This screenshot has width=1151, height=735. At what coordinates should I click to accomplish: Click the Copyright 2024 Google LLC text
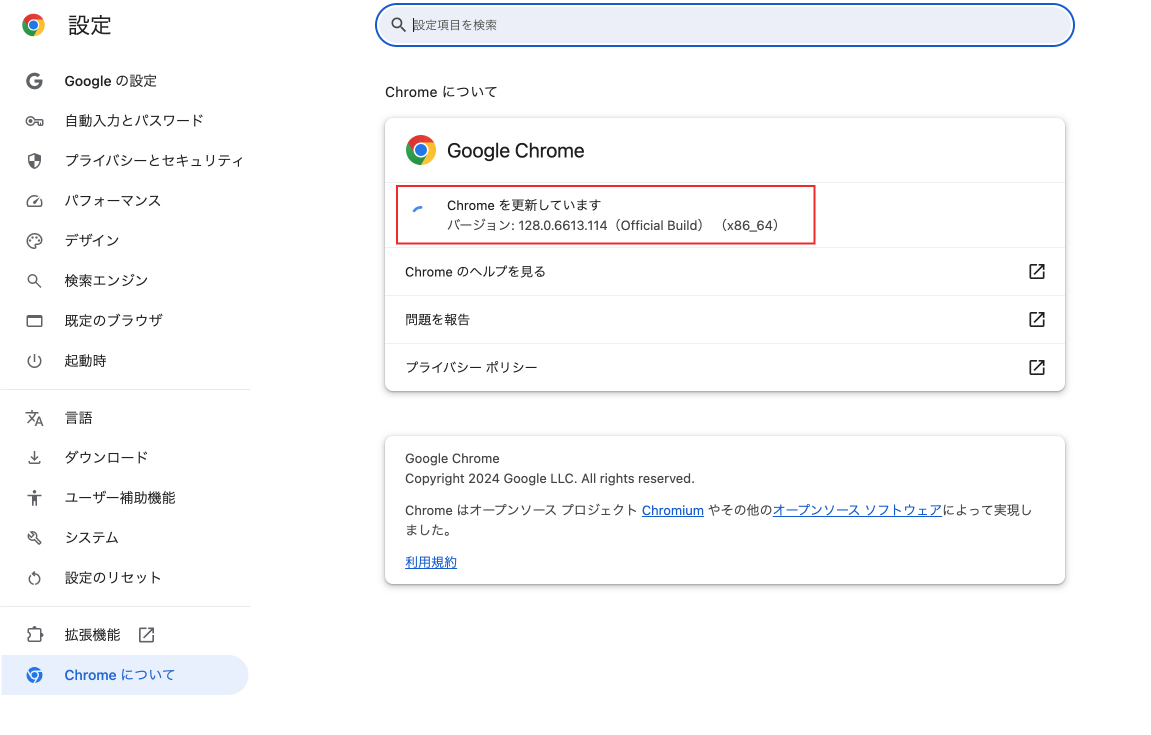tap(549, 479)
